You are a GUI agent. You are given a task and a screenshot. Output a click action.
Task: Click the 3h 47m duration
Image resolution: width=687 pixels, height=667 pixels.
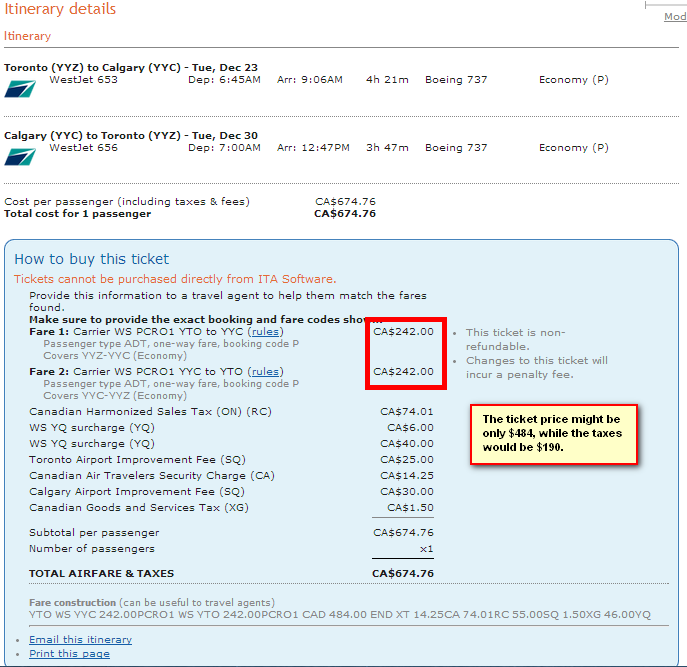tap(387, 148)
